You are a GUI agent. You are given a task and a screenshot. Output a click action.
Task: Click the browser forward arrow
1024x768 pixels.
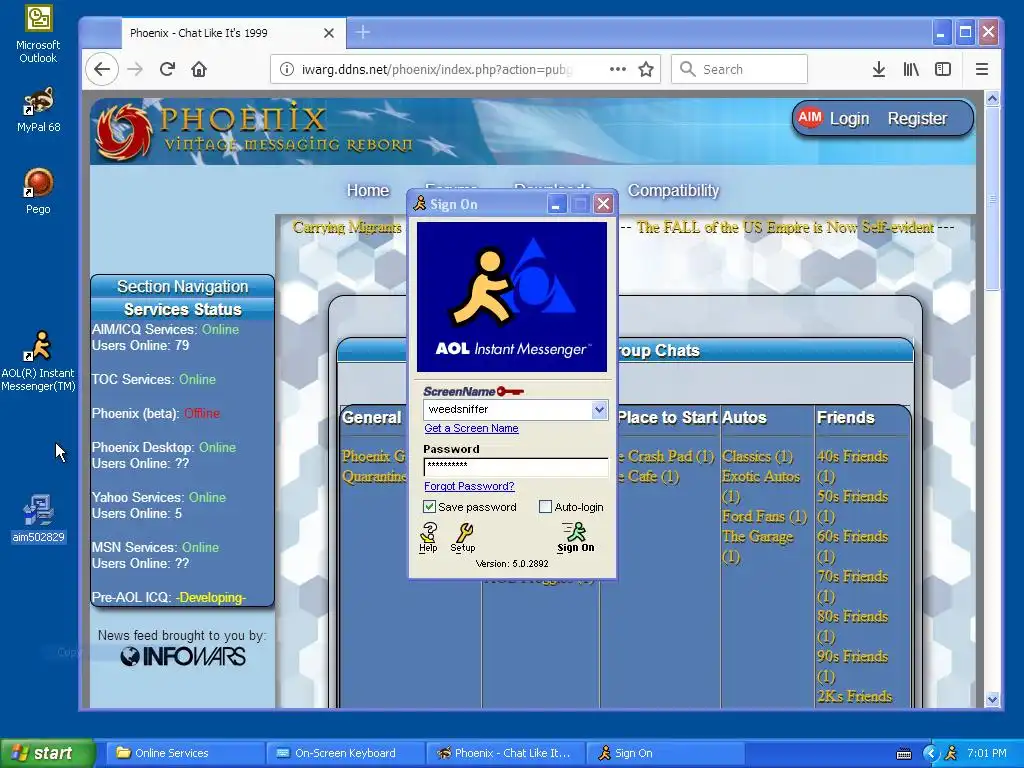[x=135, y=69]
